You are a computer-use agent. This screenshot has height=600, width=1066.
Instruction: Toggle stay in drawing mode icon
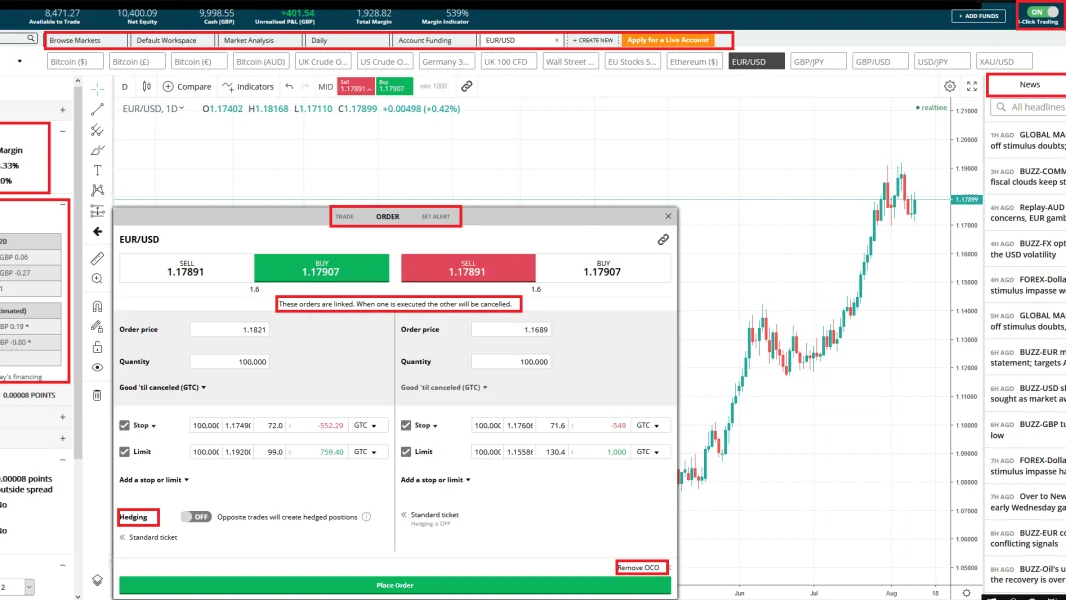pyautogui.click(x=97, y=327)
